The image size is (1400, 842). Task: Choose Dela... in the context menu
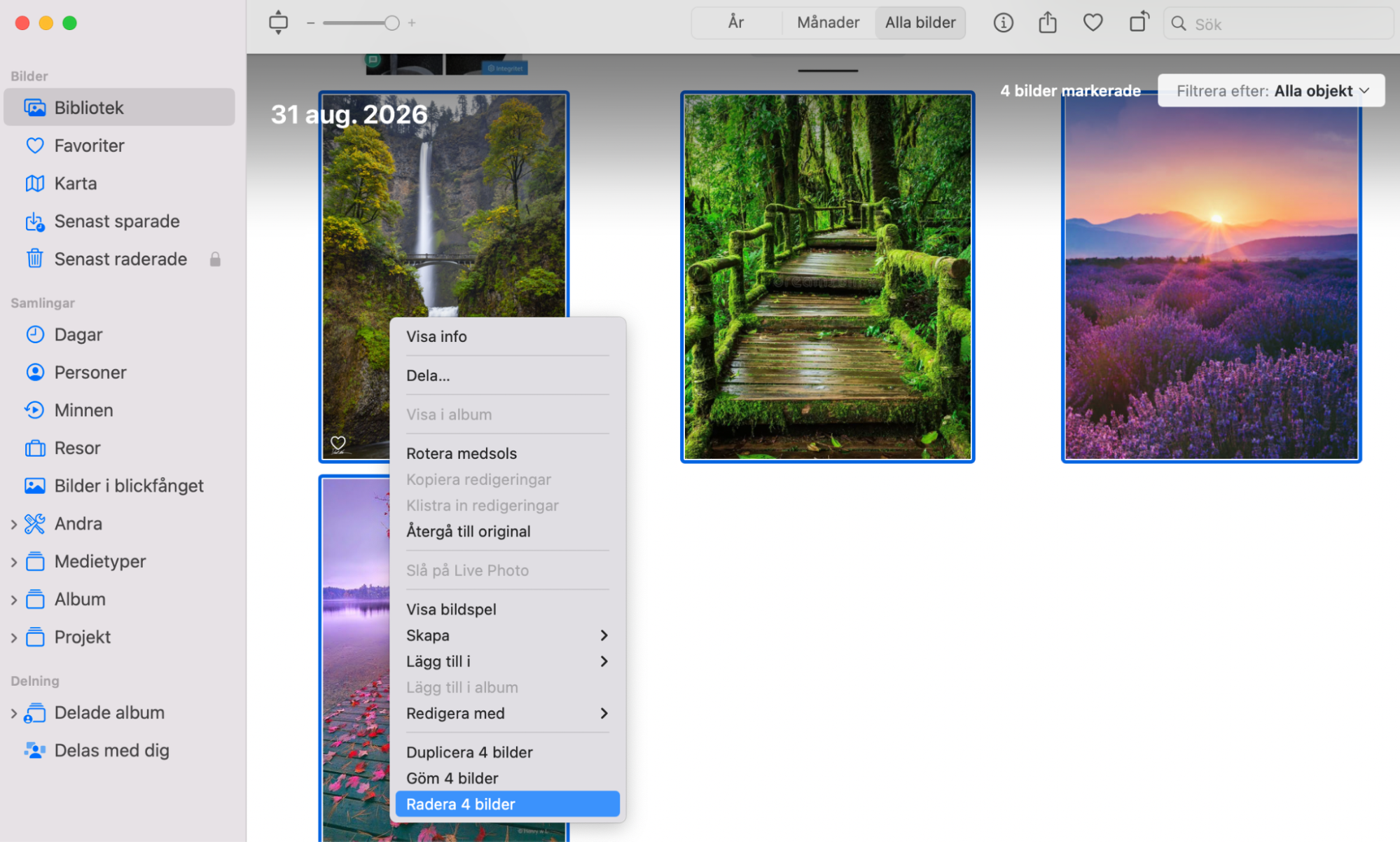(x=507, y=376)
